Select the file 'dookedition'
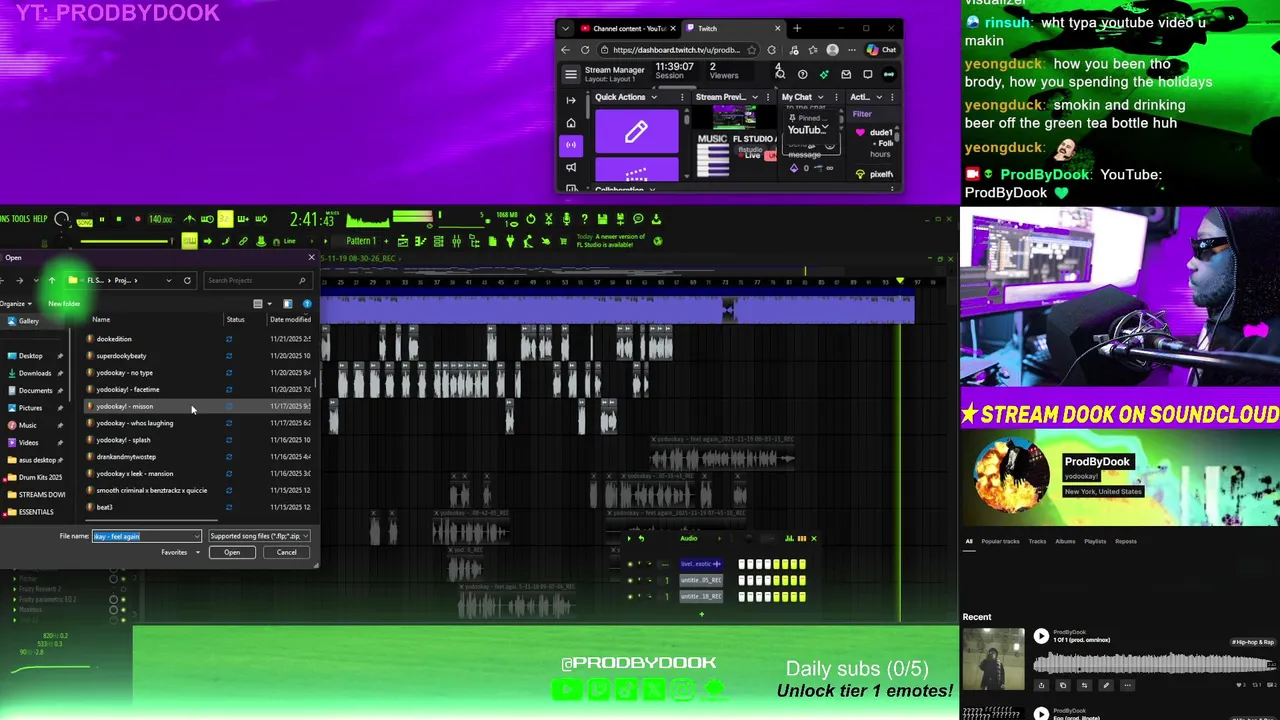 pyautogui.click(x=114, y=339)
